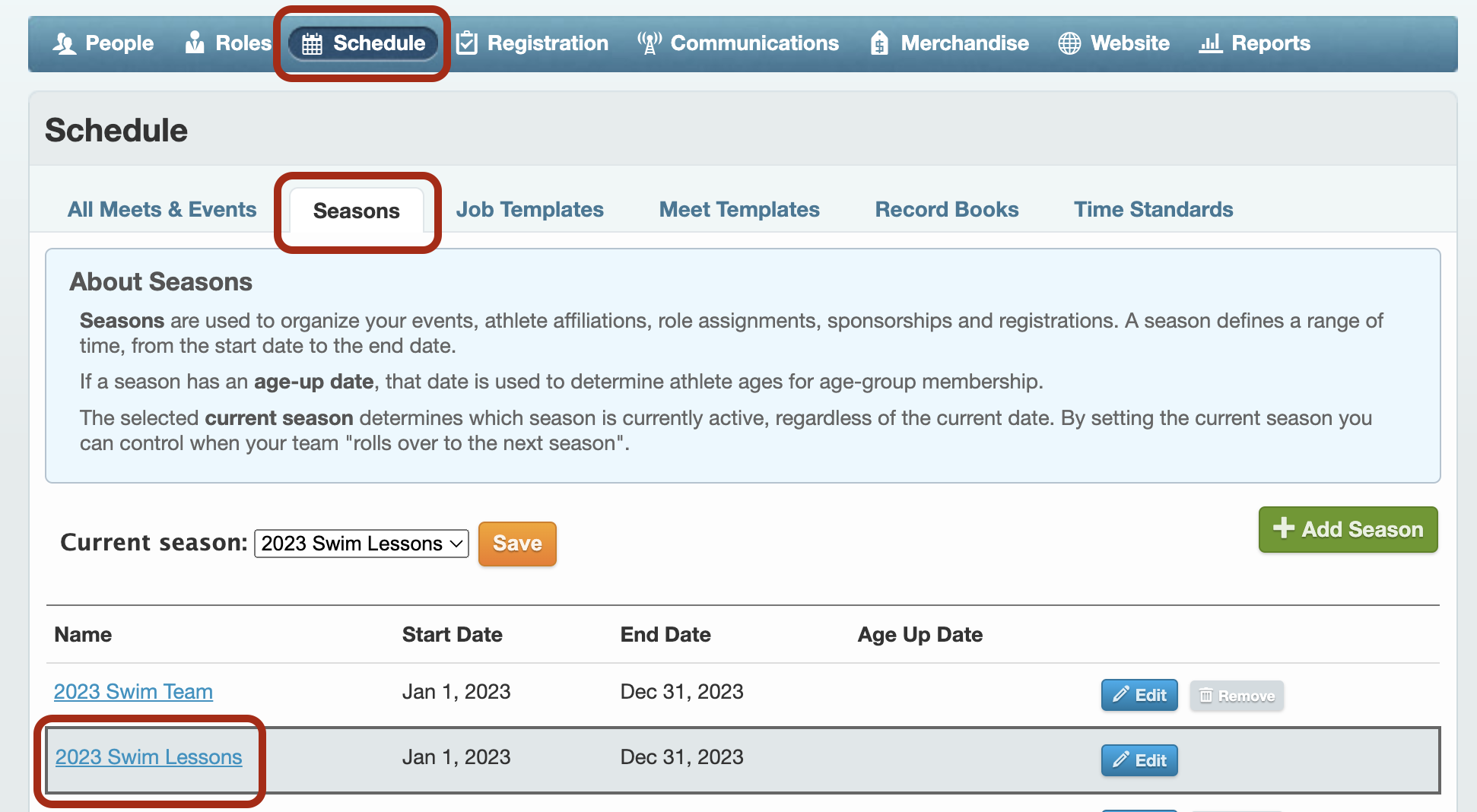Click the Merchandise price tag icon
Image resolution: width=1477 pixels, height=812 pixels.
click(880, 43)
